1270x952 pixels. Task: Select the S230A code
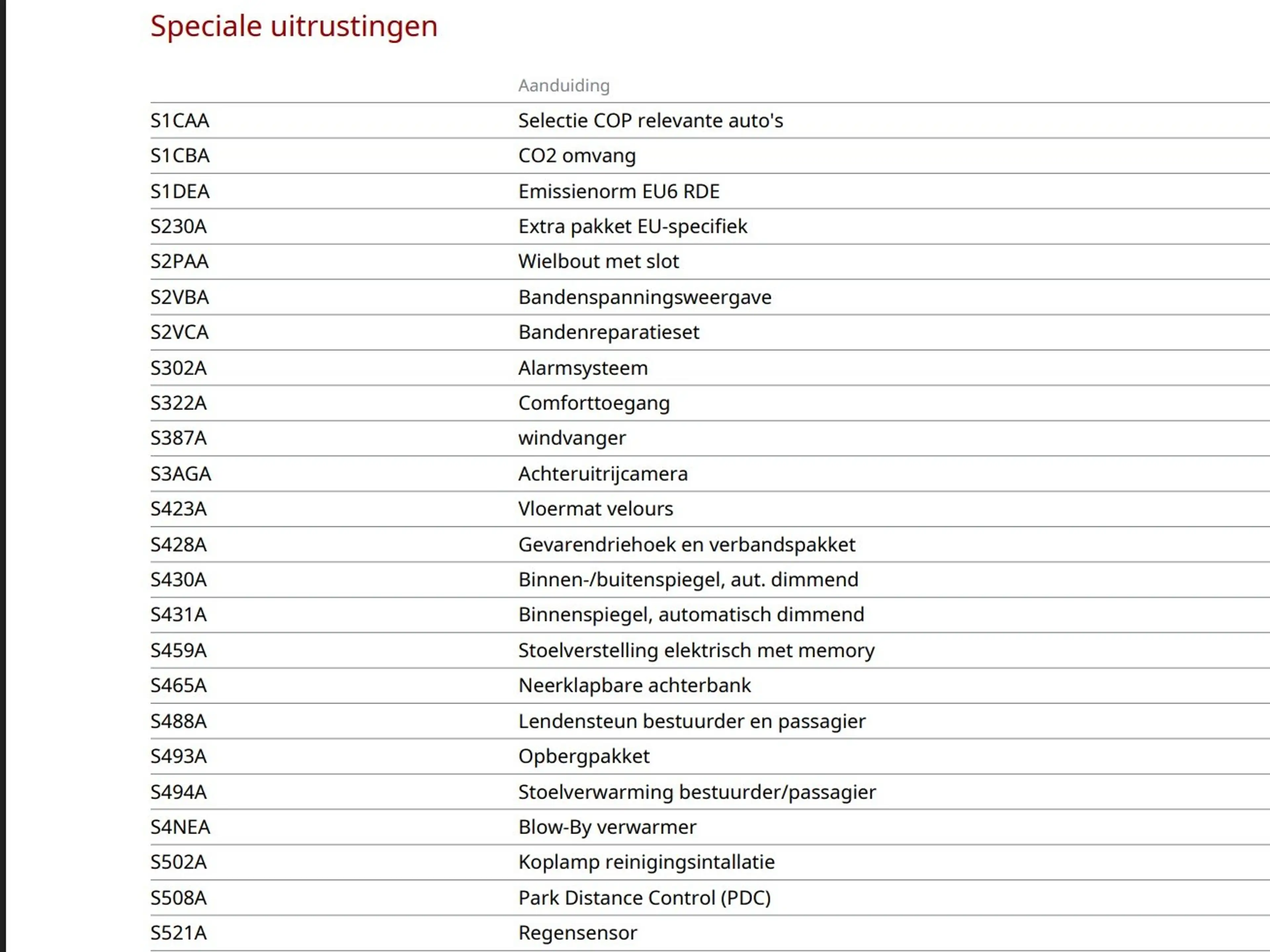coord(179,227)
